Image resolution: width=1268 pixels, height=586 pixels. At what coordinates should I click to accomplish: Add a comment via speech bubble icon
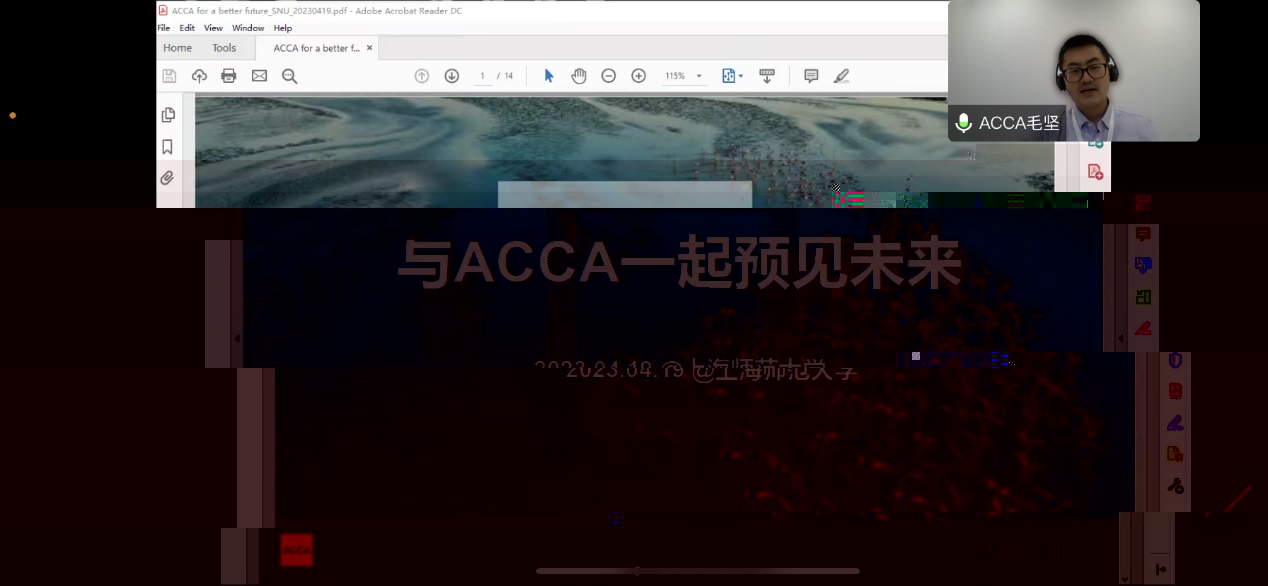811,76
